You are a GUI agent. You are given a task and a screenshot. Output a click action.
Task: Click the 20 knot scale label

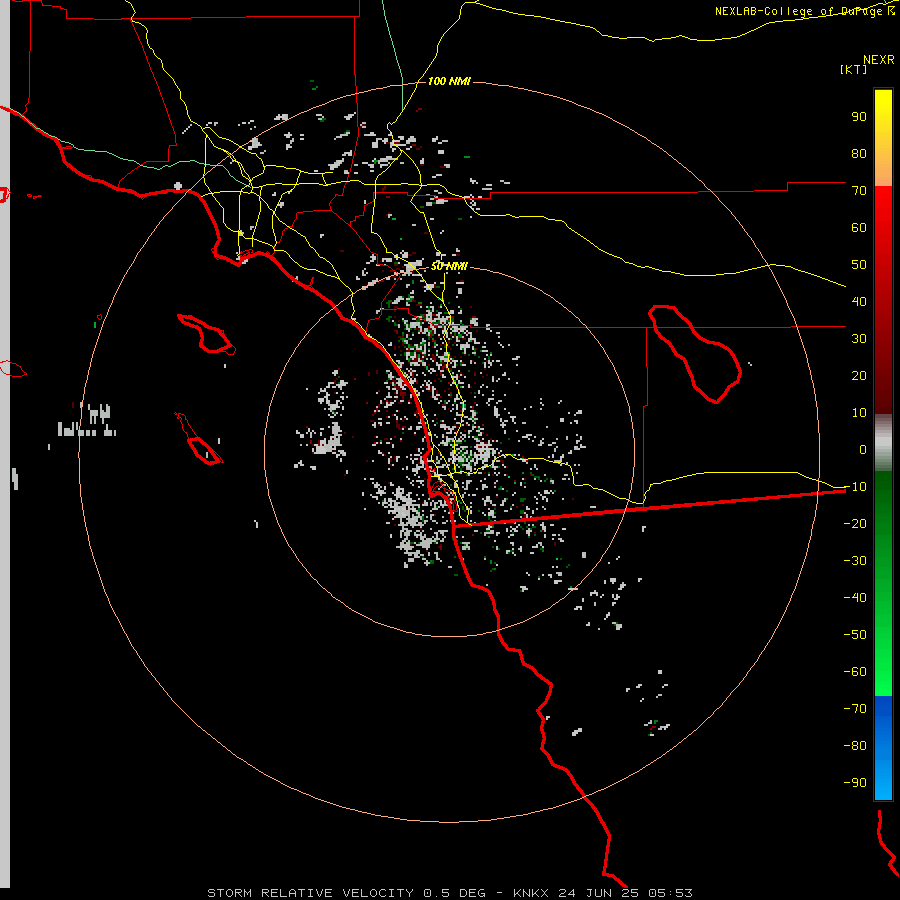[x=859, y=376]
